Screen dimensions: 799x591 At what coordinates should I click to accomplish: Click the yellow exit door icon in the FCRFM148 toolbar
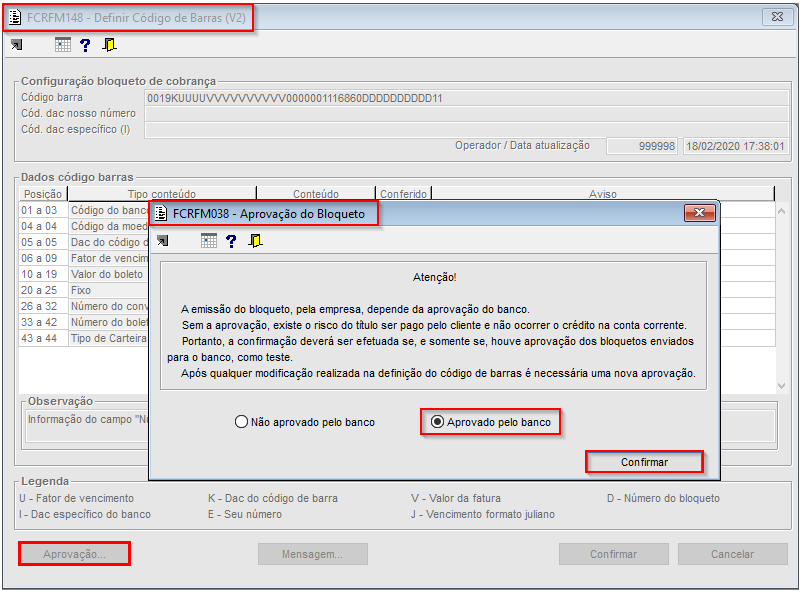[x=109, y=45]
